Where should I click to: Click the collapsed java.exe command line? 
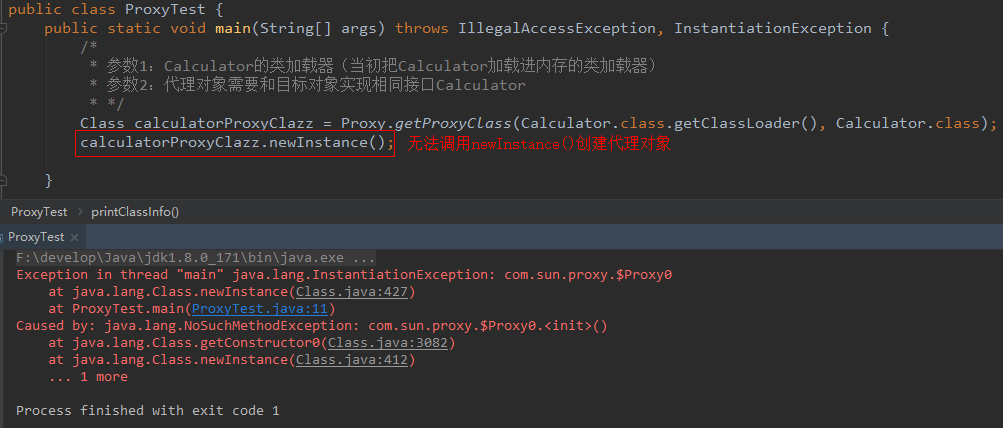point(196,258)
